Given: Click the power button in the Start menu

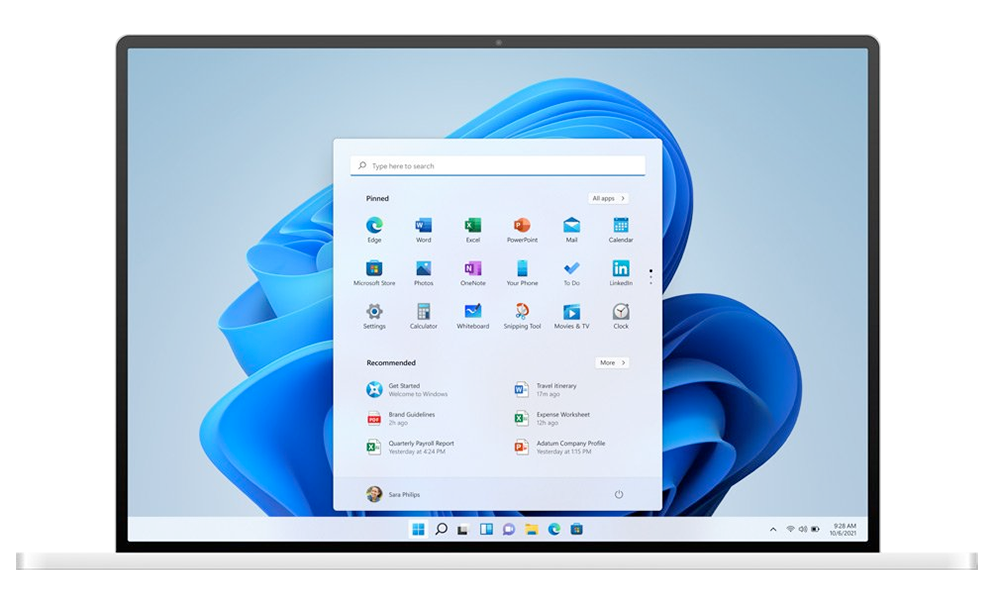Looking at the screenshot, I should [x=619, y=495].
